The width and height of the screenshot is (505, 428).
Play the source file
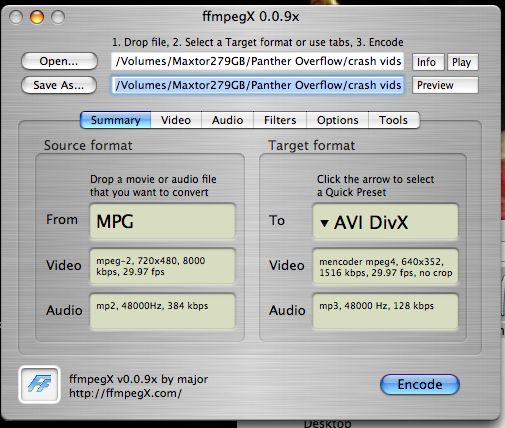click(463, 62)
